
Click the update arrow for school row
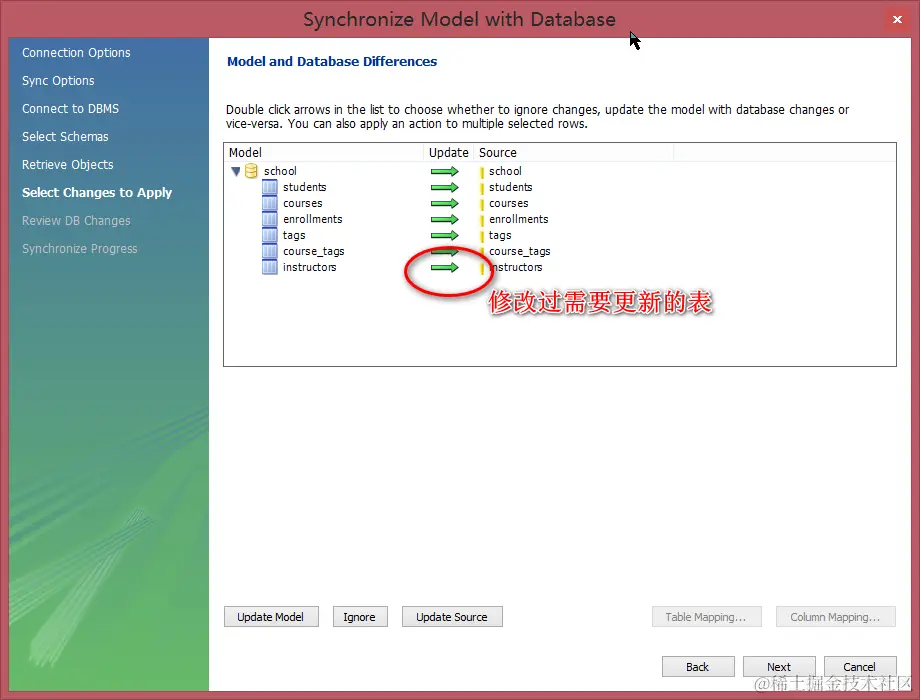[445, 171]
